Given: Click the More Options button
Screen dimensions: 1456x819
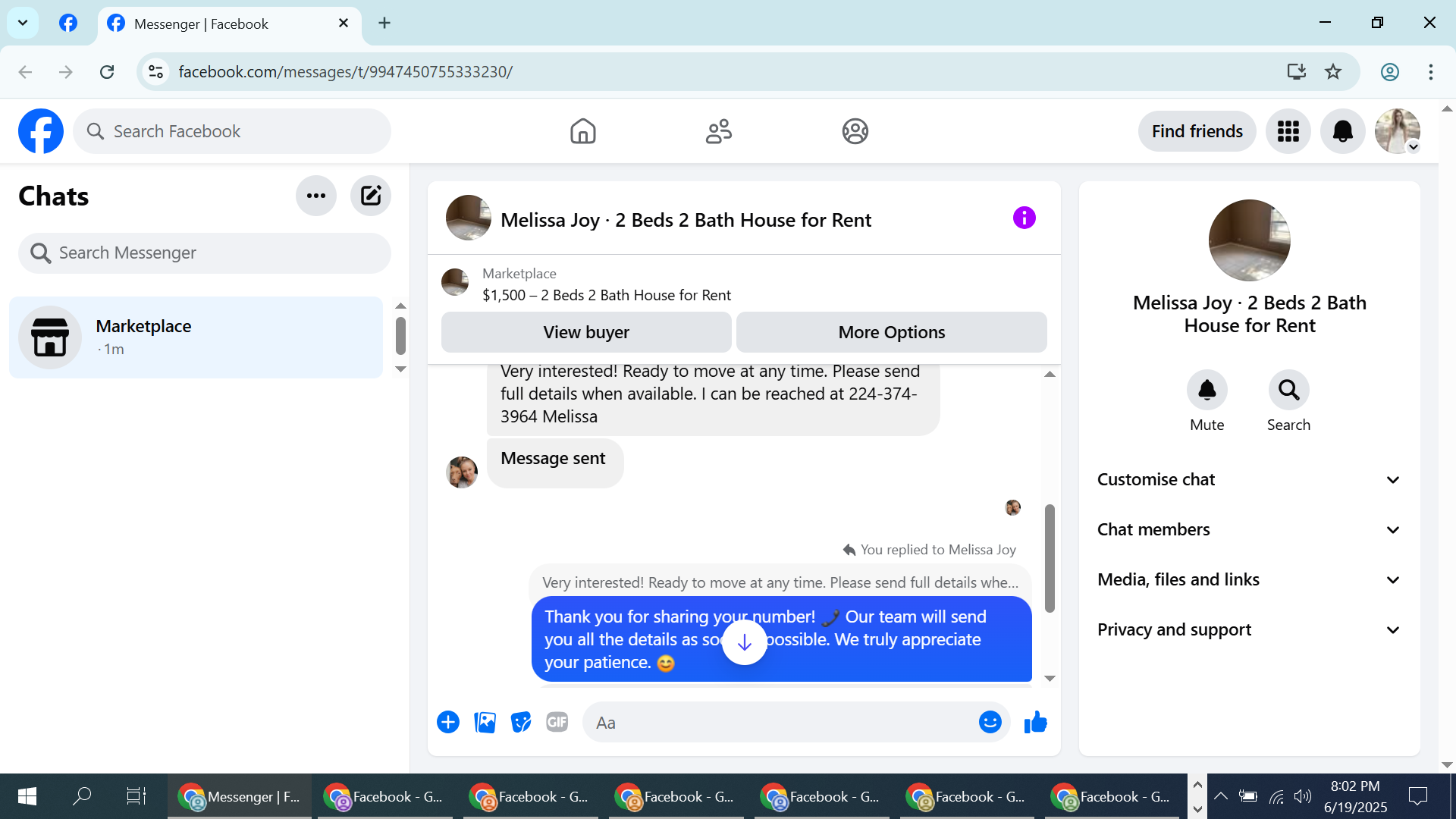Looking at the screenshot, I should [892, 332].
